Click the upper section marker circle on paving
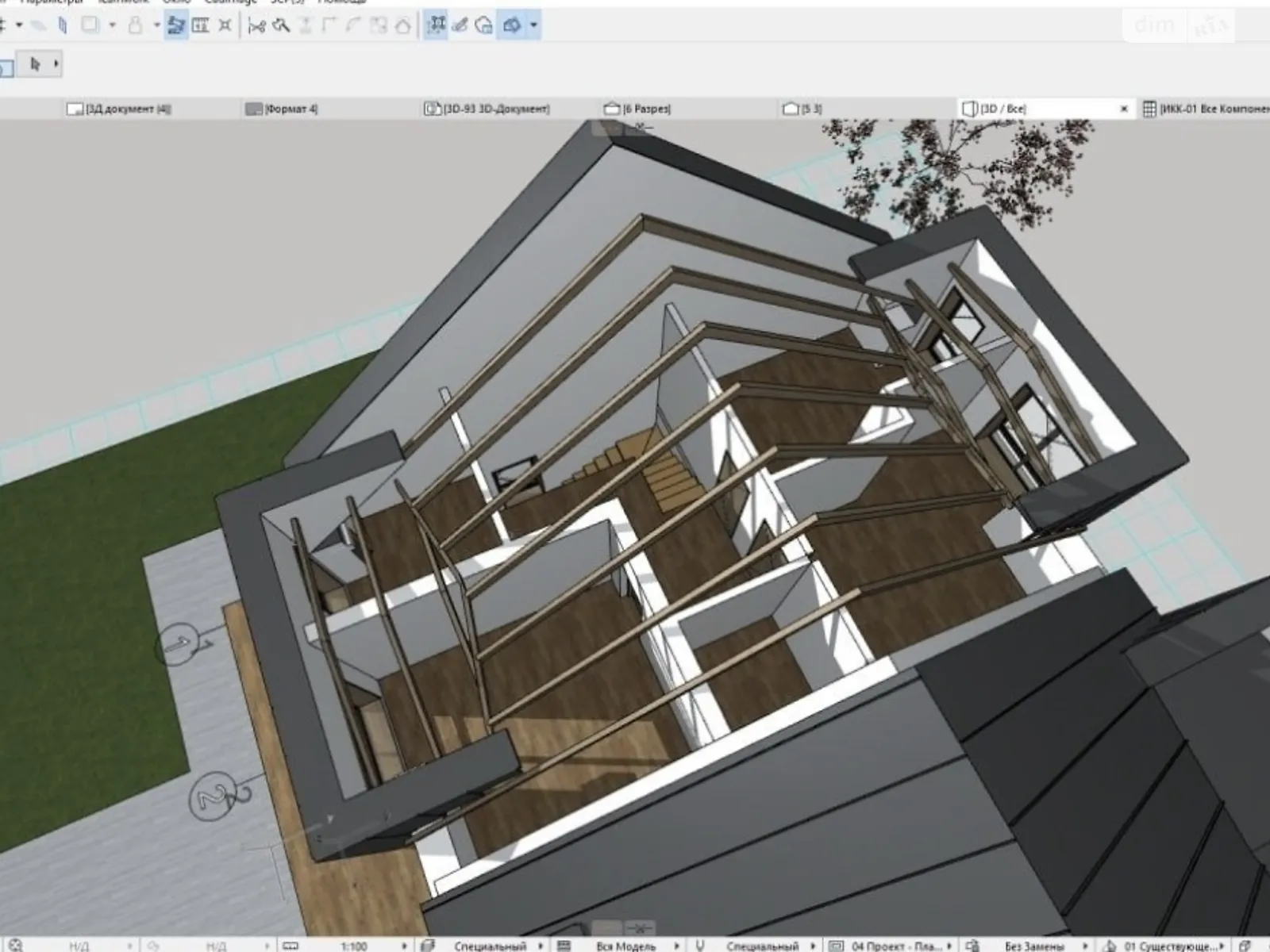 tap(179, 644)
